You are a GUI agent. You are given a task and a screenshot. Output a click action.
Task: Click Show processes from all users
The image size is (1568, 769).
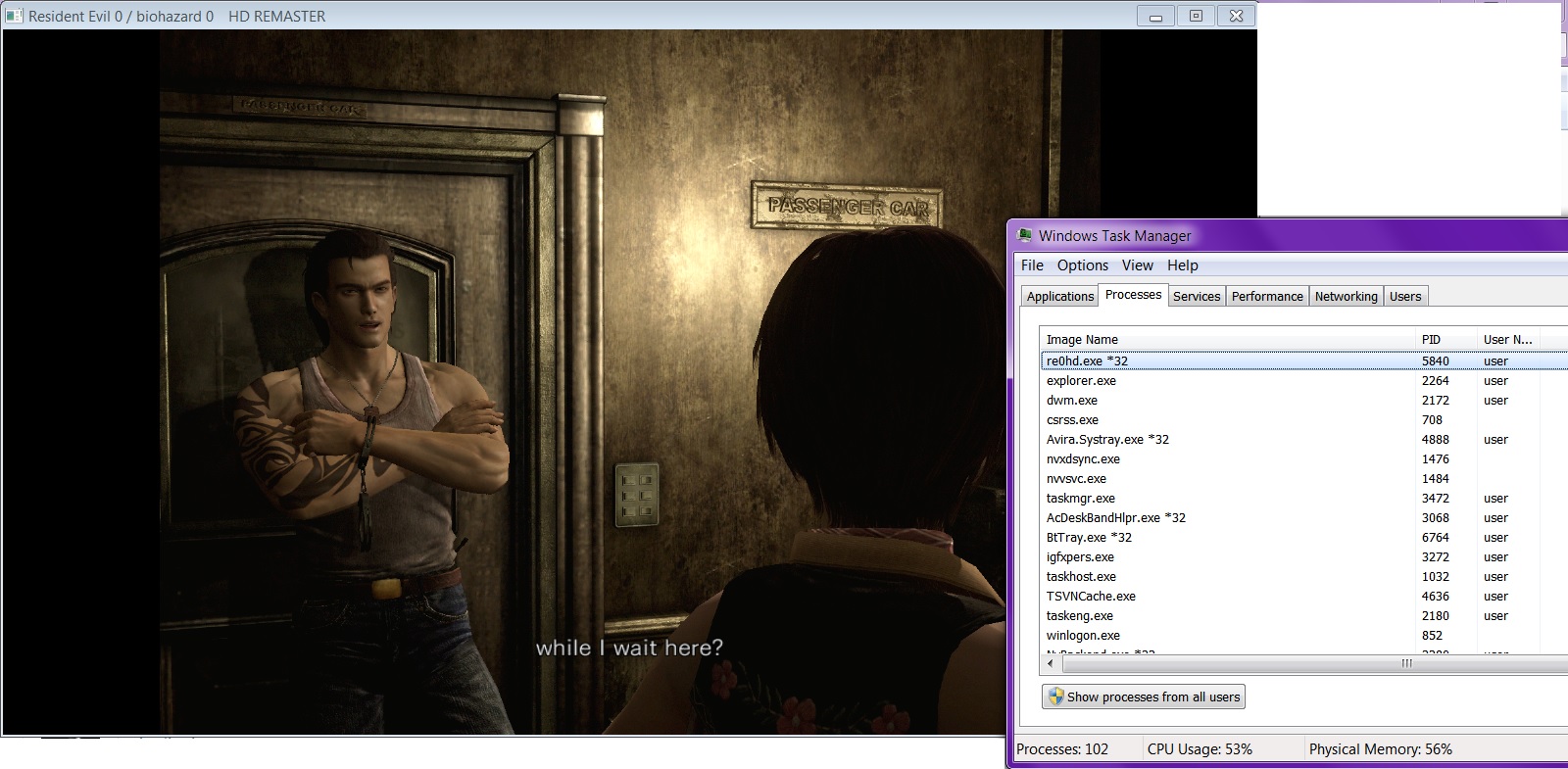click(x=1144, y=697)
